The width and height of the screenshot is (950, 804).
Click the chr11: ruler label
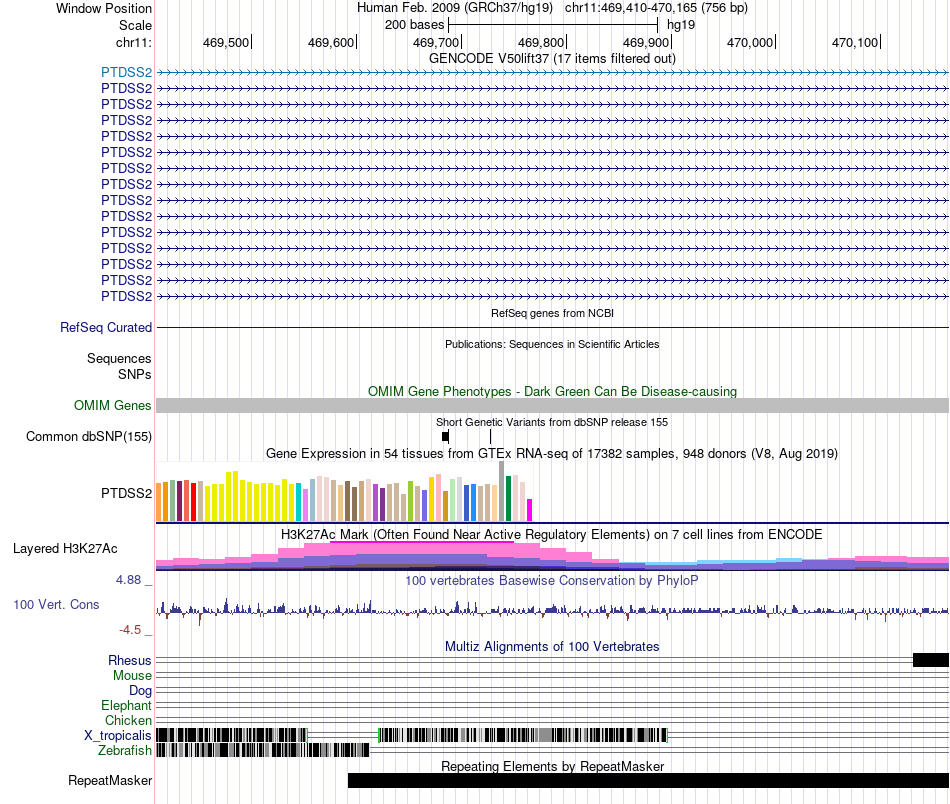134,42
